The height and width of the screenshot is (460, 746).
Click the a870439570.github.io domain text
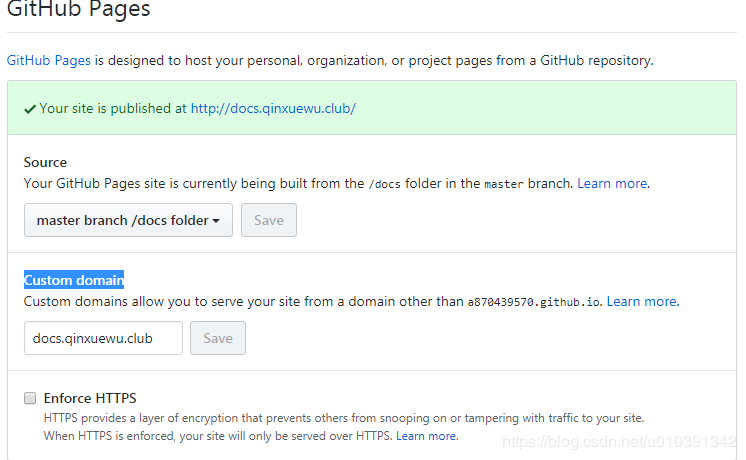pyautogui.click(x=534, y=301)
